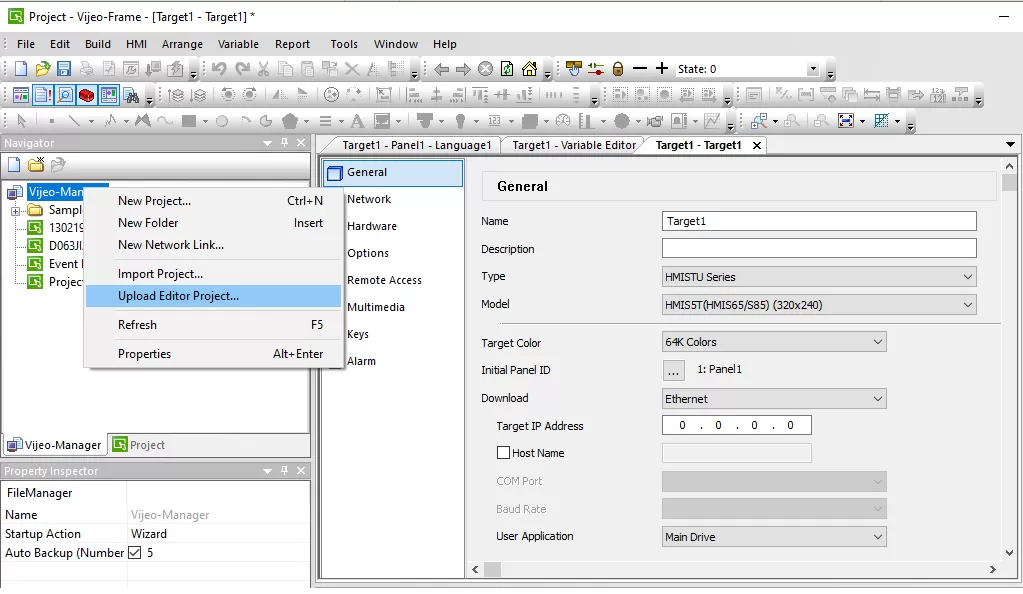Viewport: 1023px width, 594px height.
Task: Click the new folder icon in Navigator
Action: (36, 165)
